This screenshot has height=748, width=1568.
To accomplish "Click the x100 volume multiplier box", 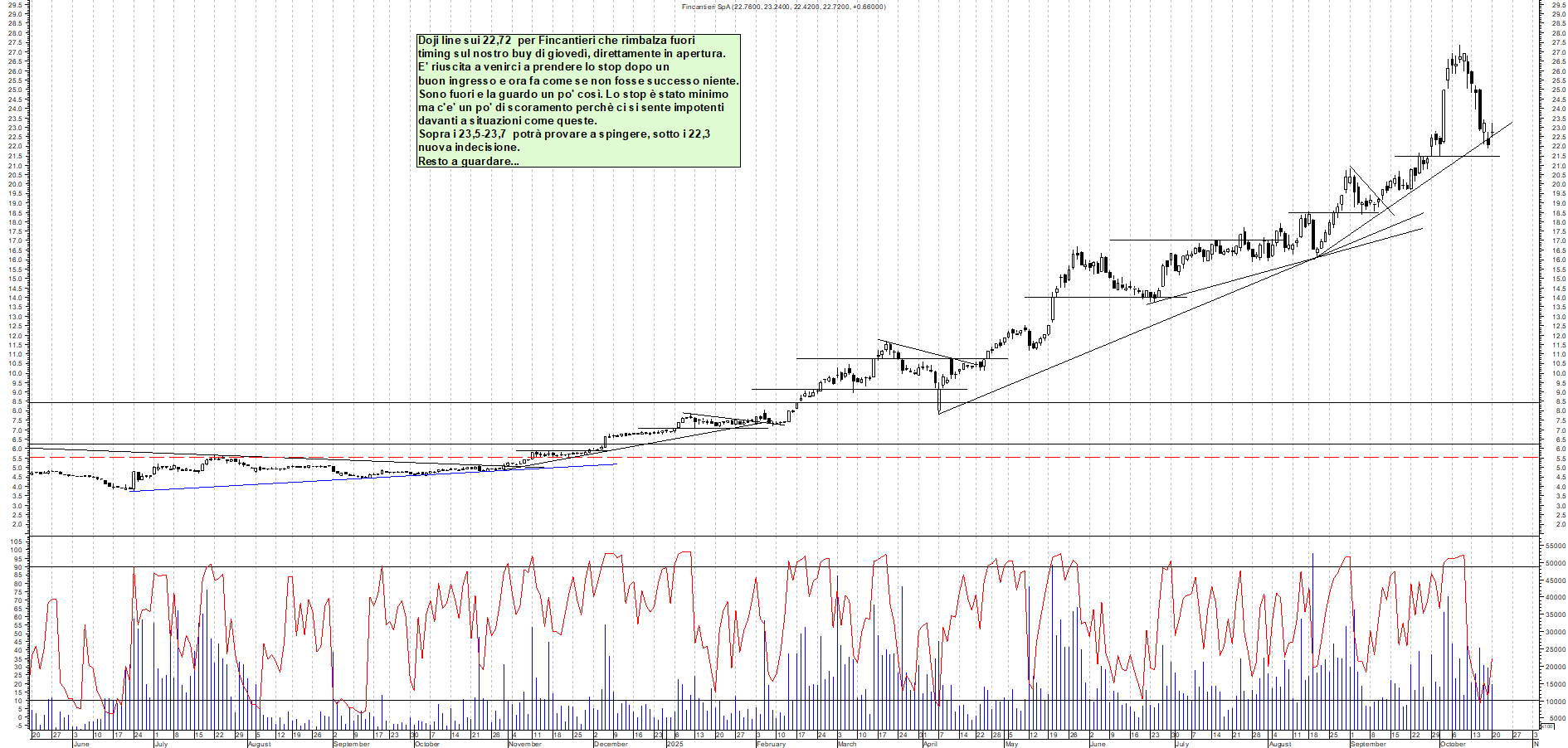I will tap(1546, 726).
